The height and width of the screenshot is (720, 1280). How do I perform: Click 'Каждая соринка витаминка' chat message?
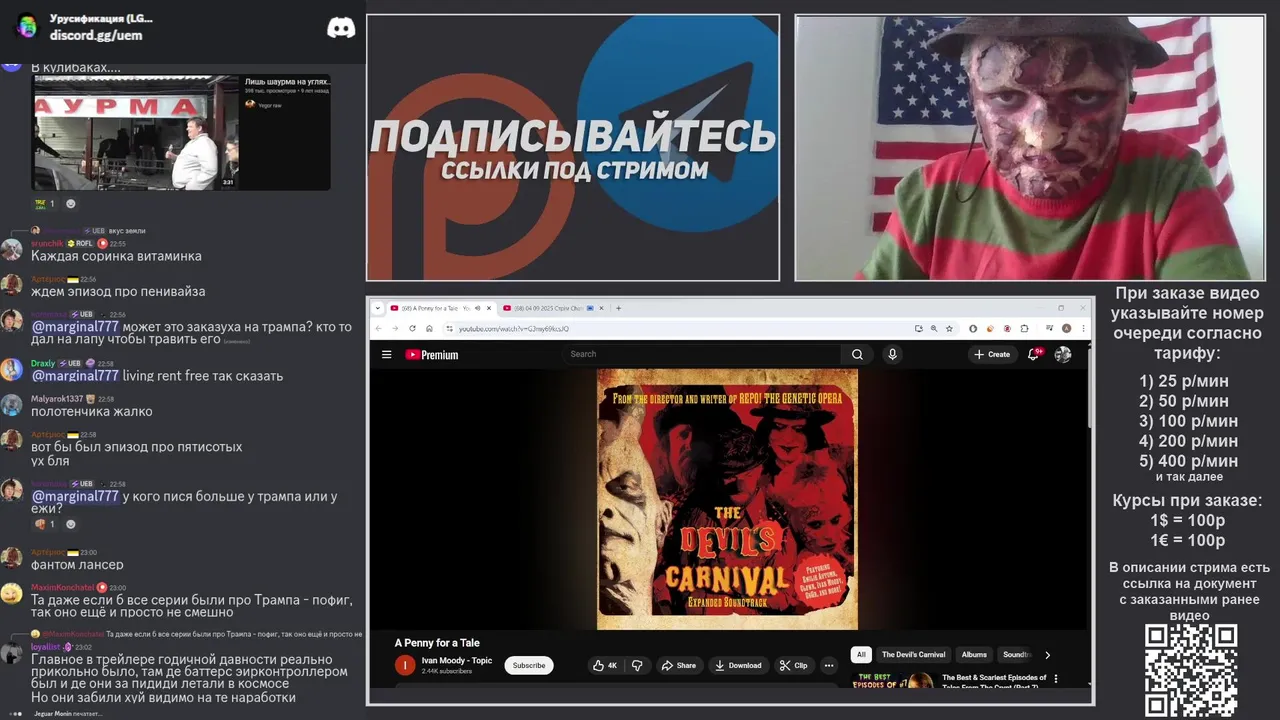pos(116,256)
